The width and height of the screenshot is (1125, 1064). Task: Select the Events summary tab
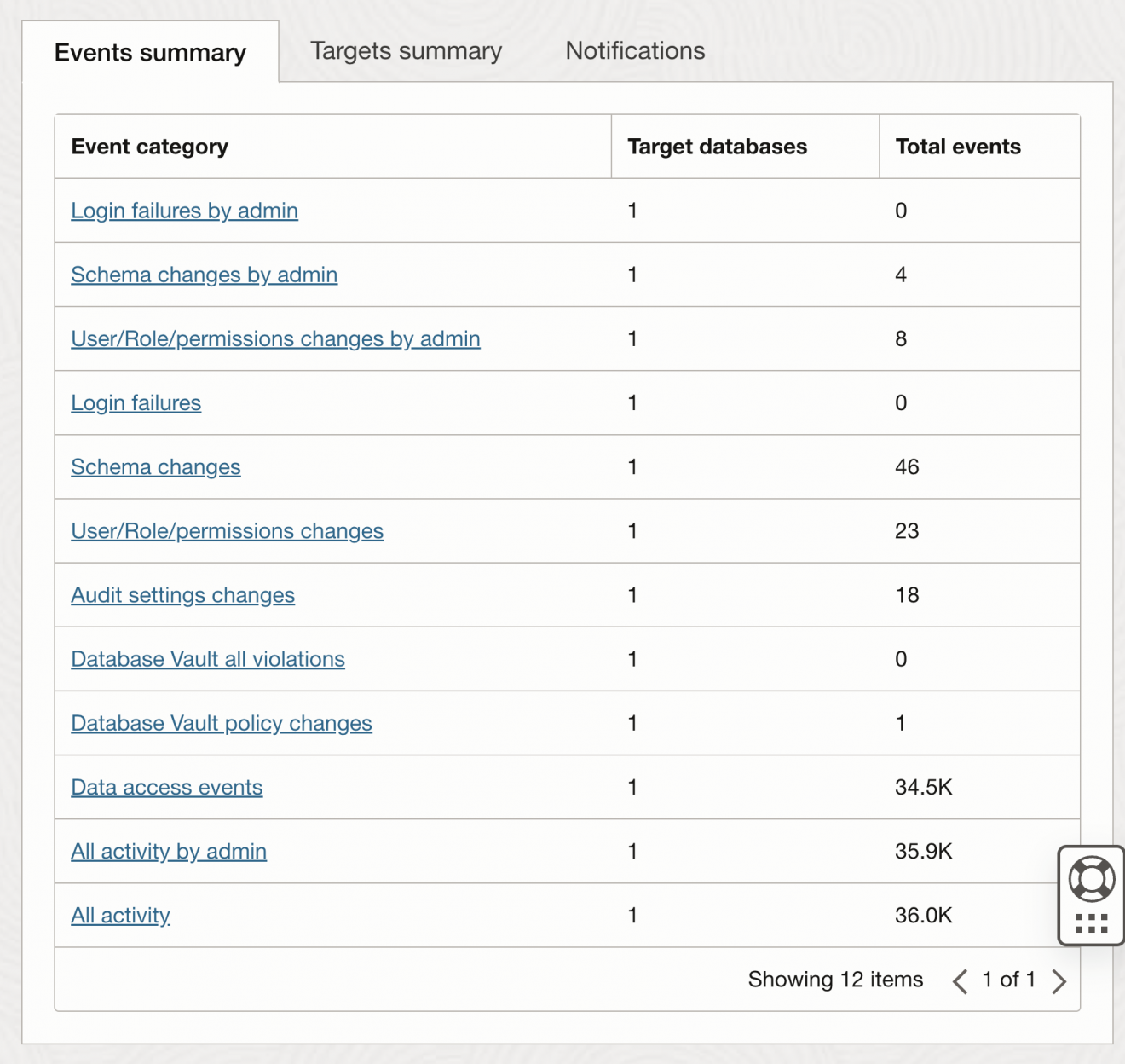point(150,52)
